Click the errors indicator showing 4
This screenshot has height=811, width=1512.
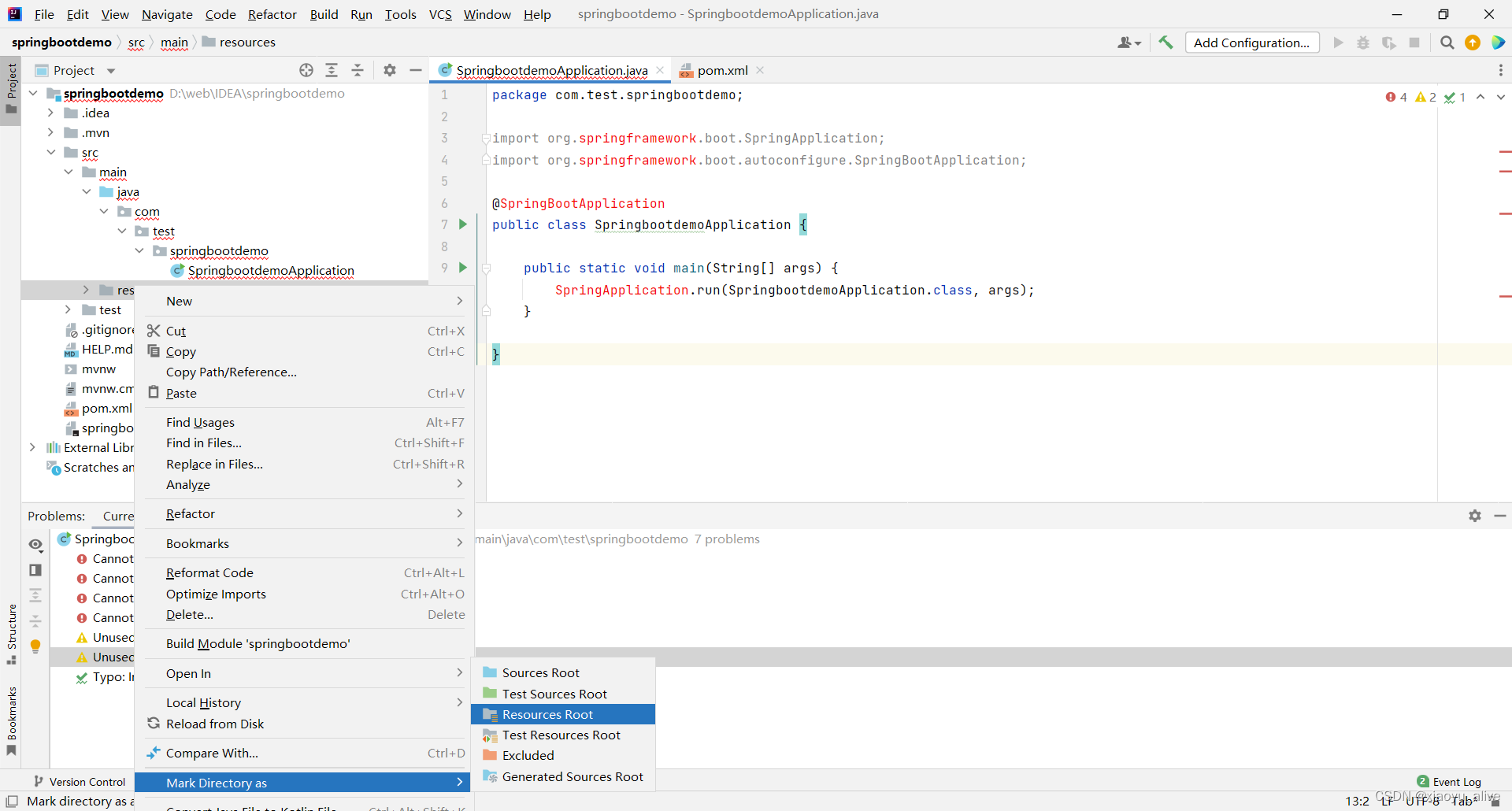(1396, 97)
